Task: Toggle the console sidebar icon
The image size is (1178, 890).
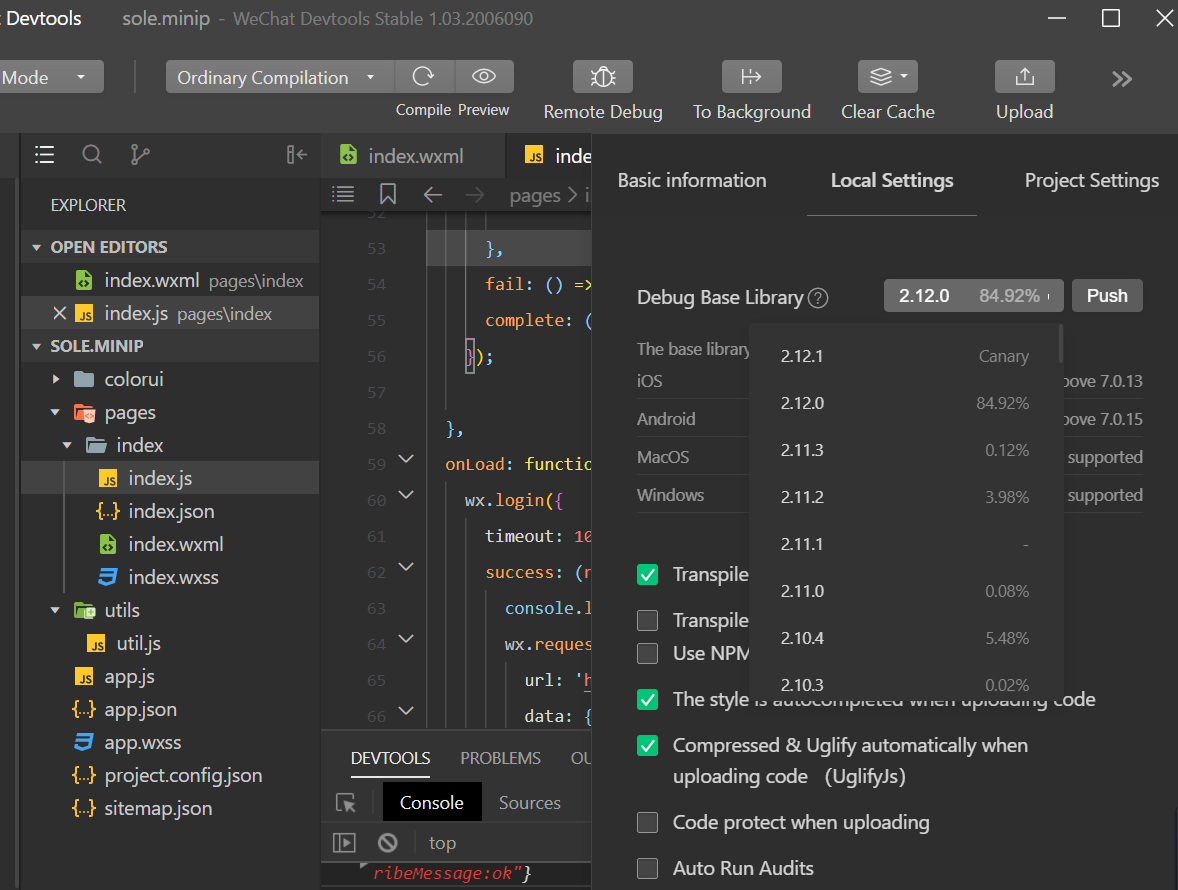Action: pyautogui.click(x=344, y=843)
